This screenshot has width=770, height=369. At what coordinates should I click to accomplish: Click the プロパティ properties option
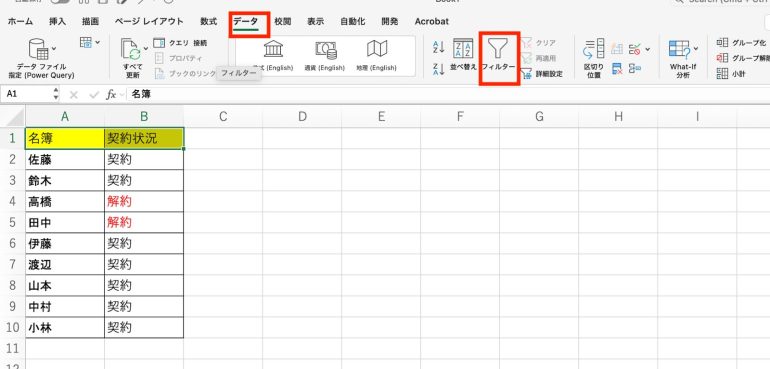coord(178,58)
